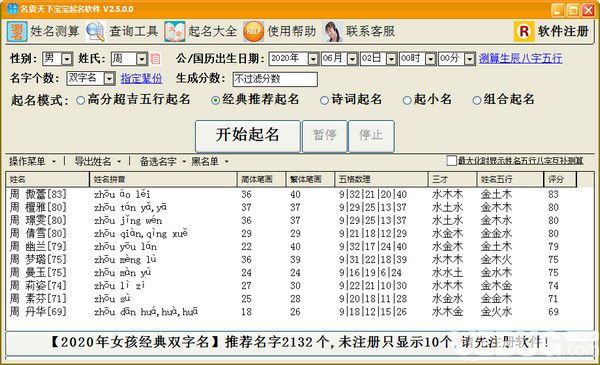Viewport: 600px width, 365px height.
Task: Select 高分超吉五行起名 mode
Action: pyautogui.click(x=80, y=101)
